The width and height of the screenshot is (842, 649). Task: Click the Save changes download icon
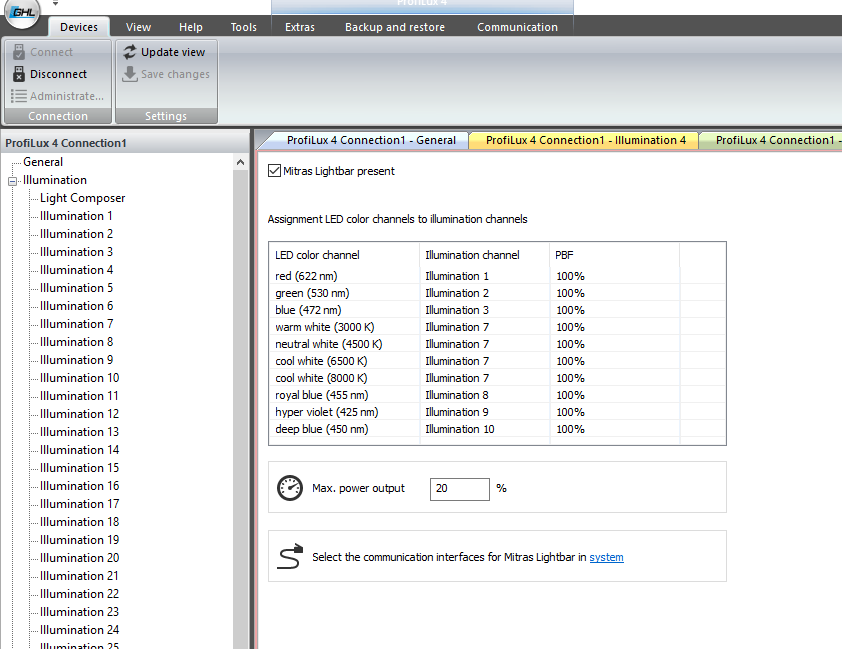(x=129, y=74)
